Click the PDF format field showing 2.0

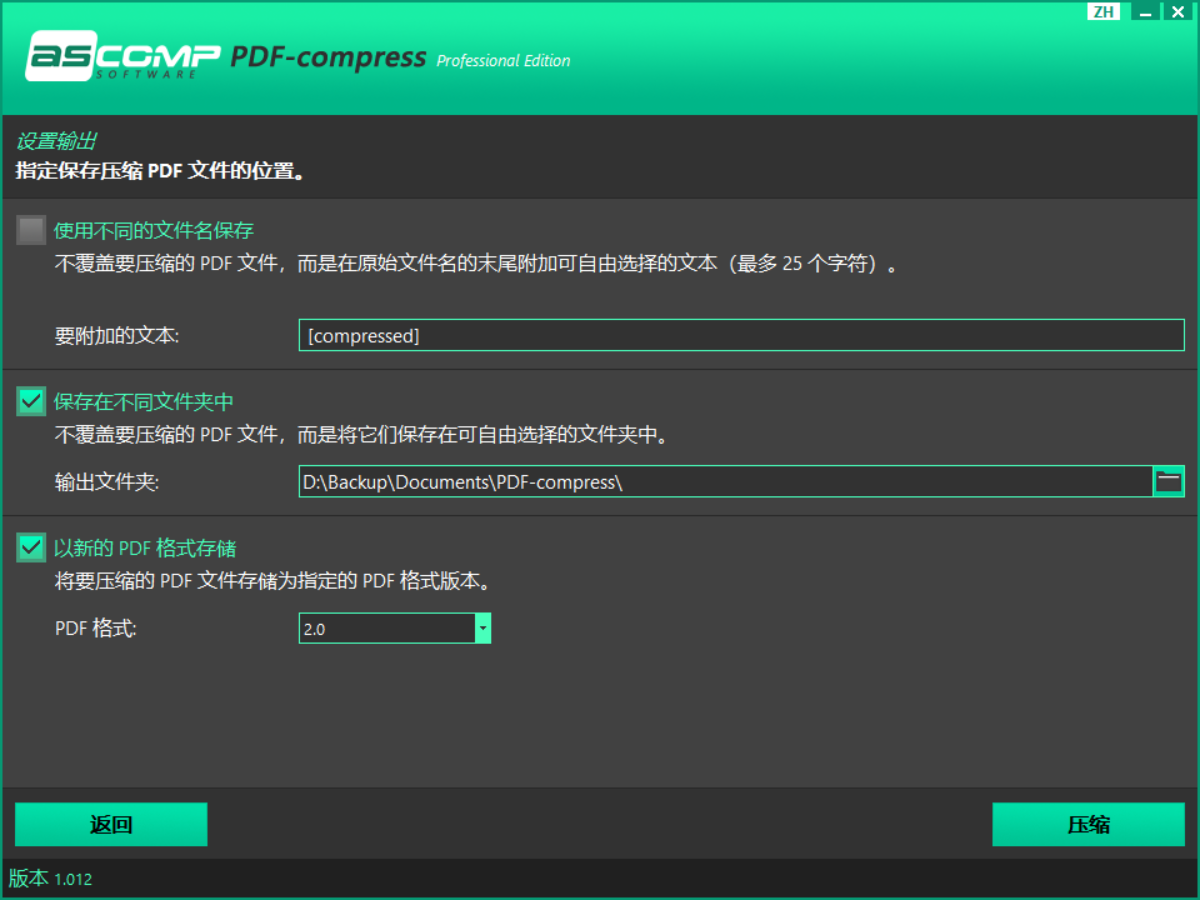pyautogui.click(x=386, y=629)
